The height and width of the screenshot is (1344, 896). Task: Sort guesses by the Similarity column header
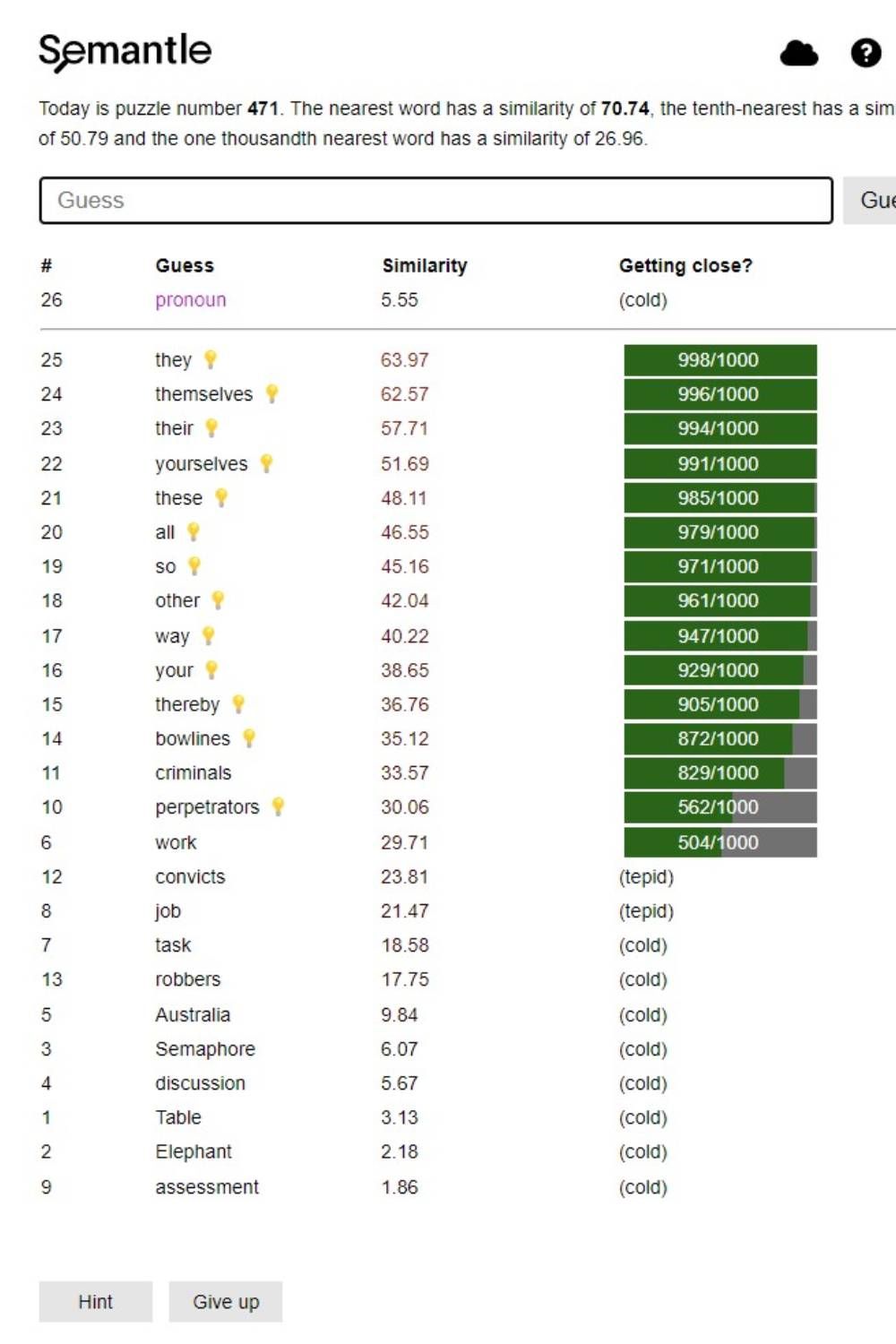point(424,265)
